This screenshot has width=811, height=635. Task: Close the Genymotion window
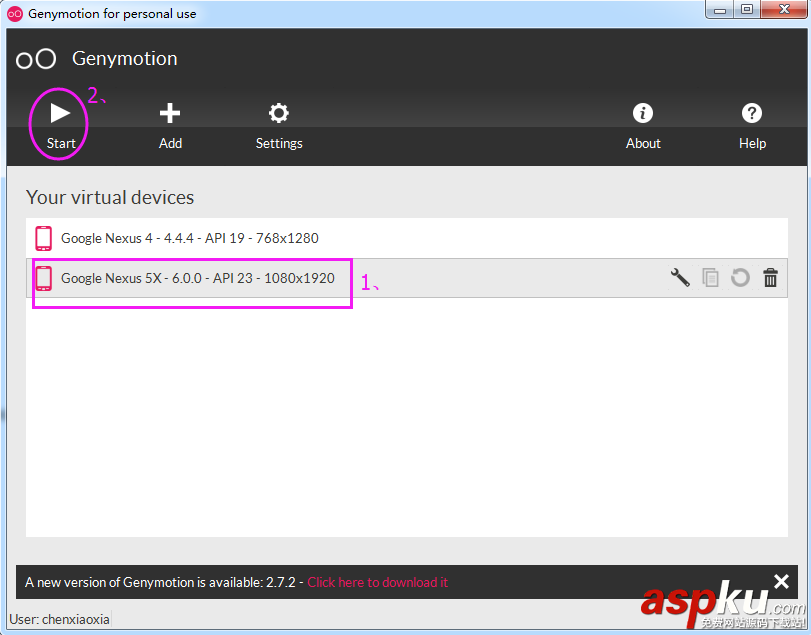click(x=784, y=9)
